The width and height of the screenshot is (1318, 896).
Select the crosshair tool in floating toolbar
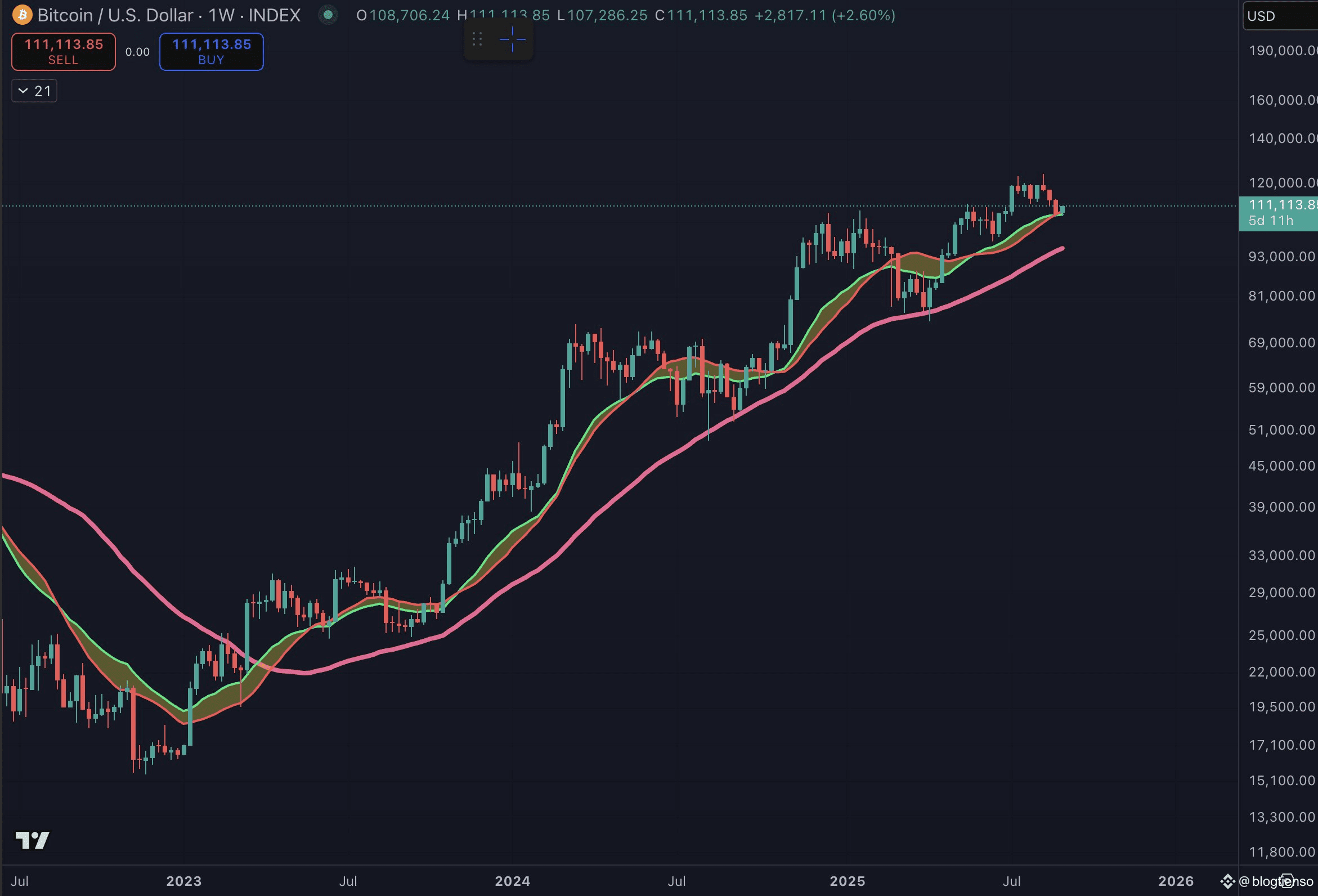(x=512, y=39)
